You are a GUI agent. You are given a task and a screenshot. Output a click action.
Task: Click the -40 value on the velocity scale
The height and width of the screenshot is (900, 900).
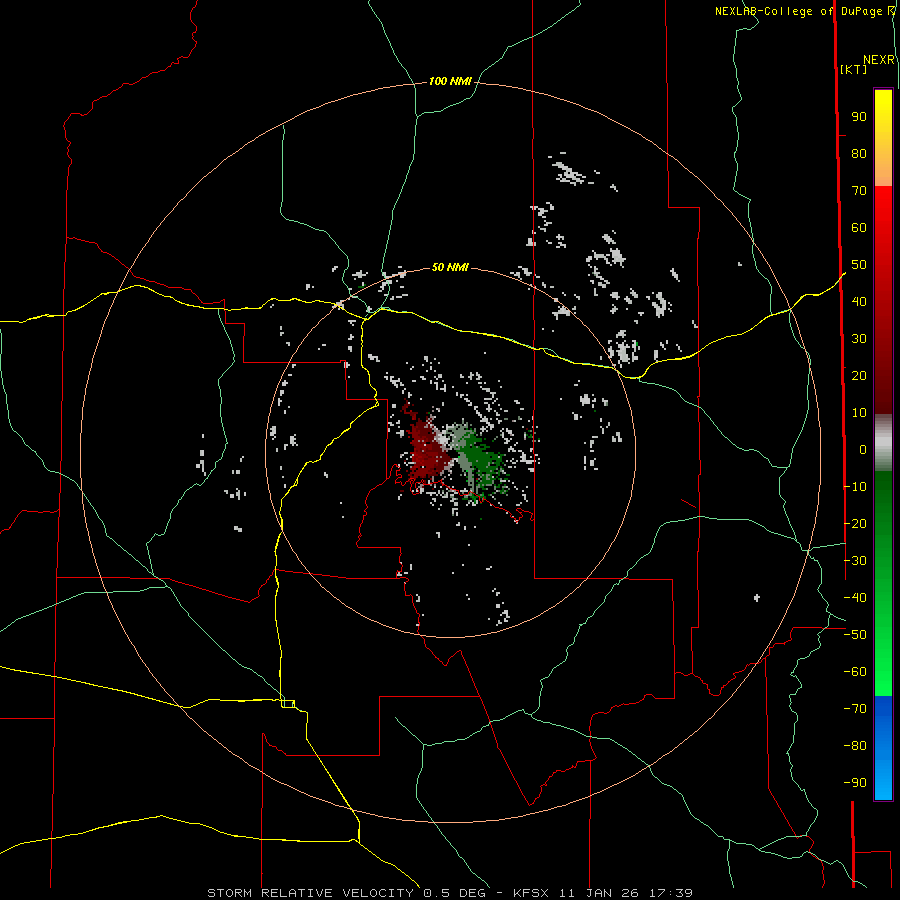pyautogui.click(x=855, y=598)
